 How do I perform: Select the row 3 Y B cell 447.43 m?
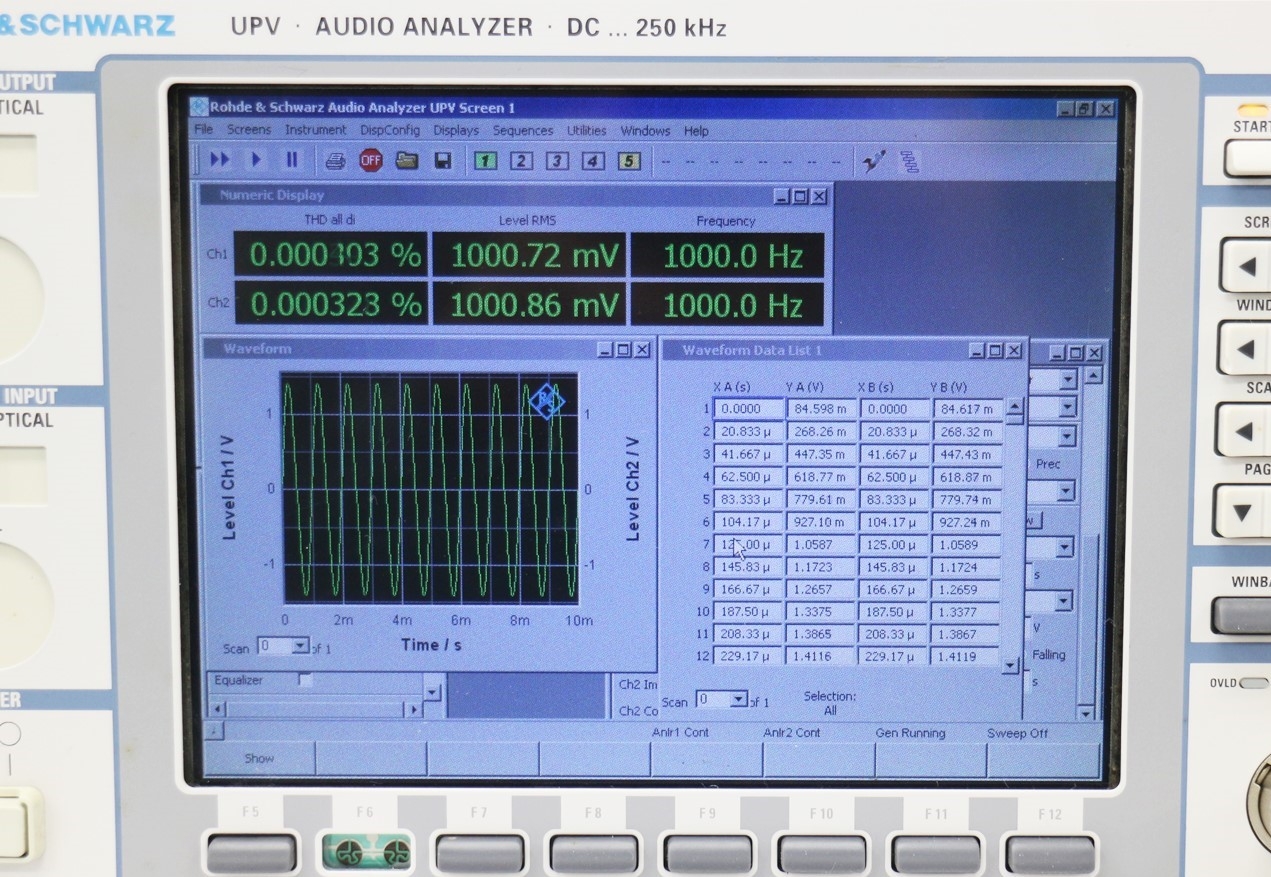click(x=967, y=454)
